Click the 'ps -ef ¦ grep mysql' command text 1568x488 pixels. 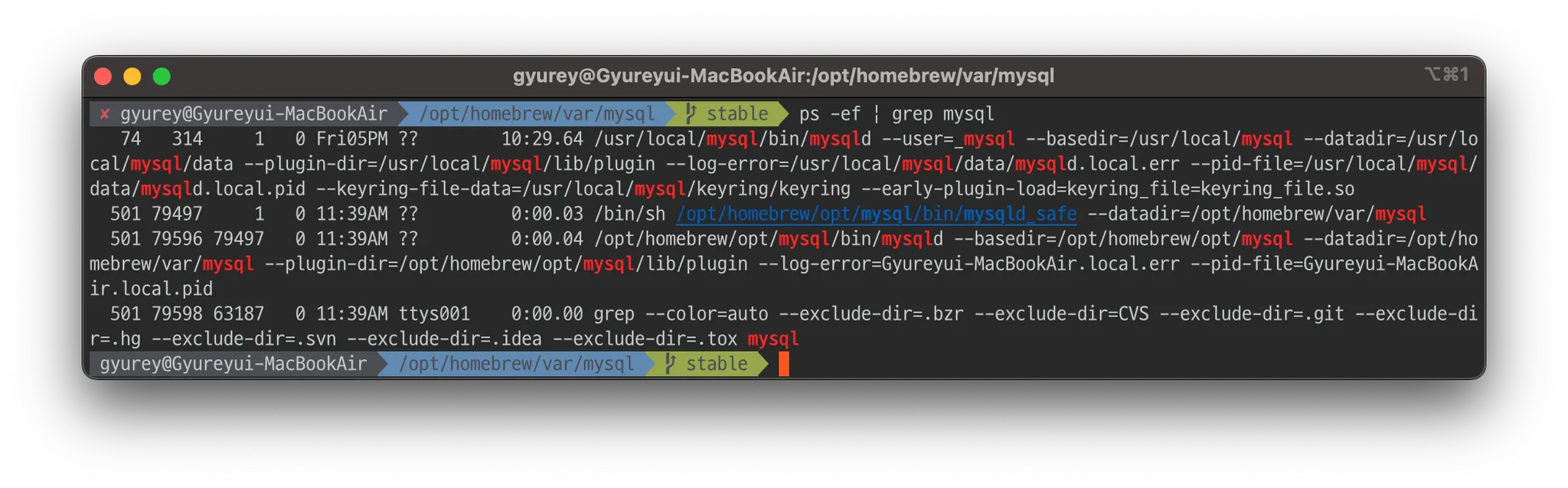[x=897, y=114]
